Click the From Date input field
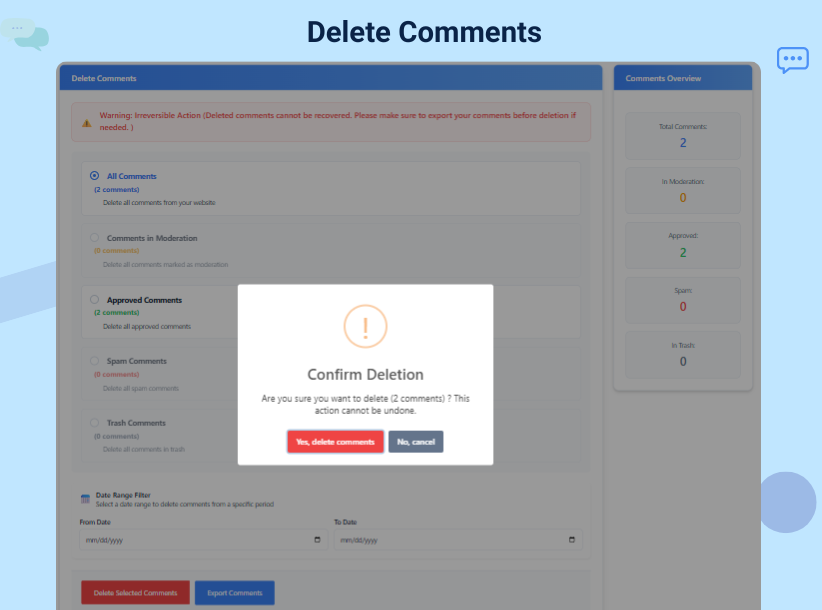The width and height of the screenshot is (822, 610). tap(203, 540)
